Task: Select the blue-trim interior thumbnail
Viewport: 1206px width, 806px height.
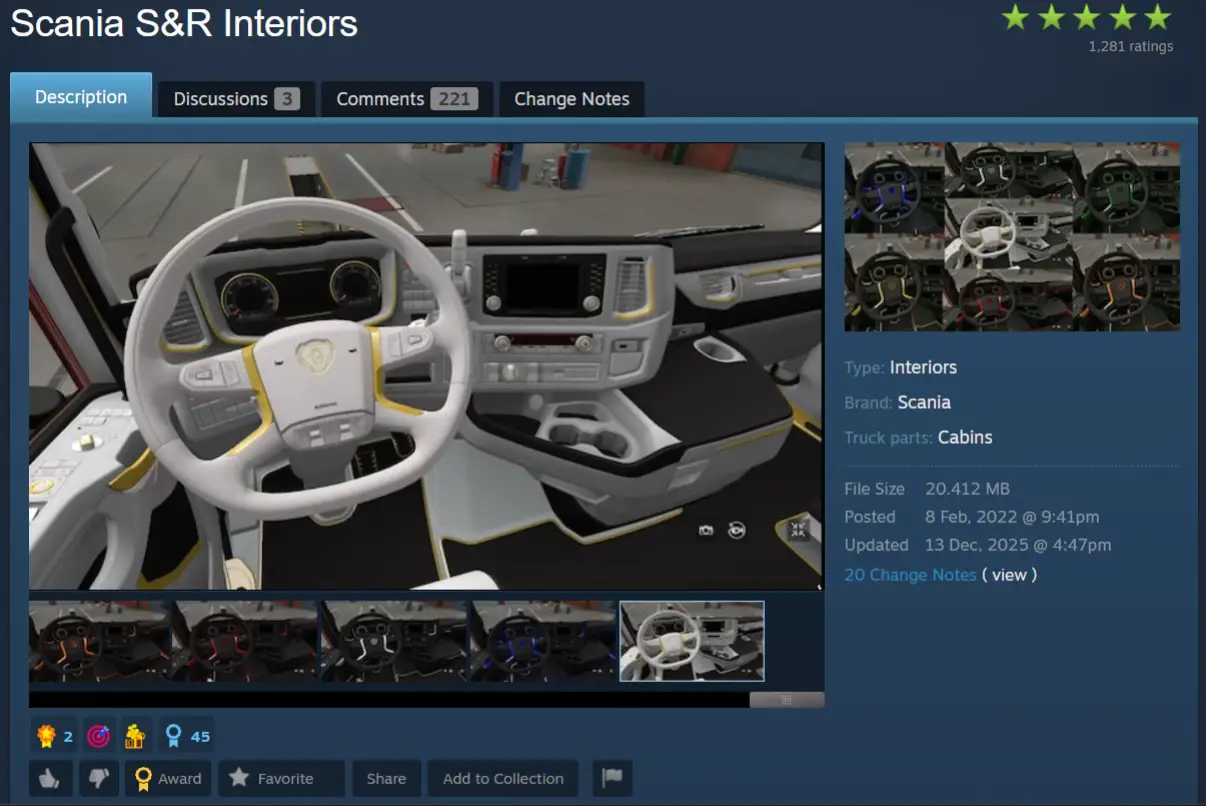Action: (544, 641)
